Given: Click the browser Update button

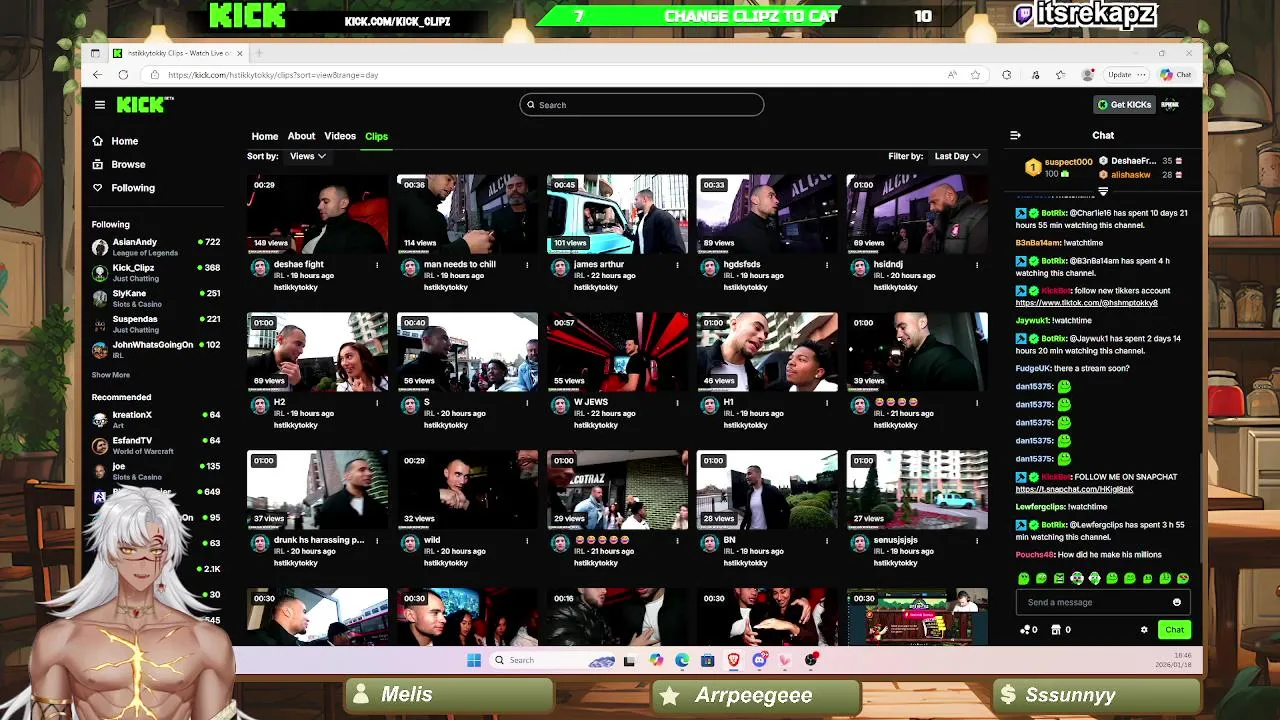Looking at the screenshot, I should (1126, 75).
